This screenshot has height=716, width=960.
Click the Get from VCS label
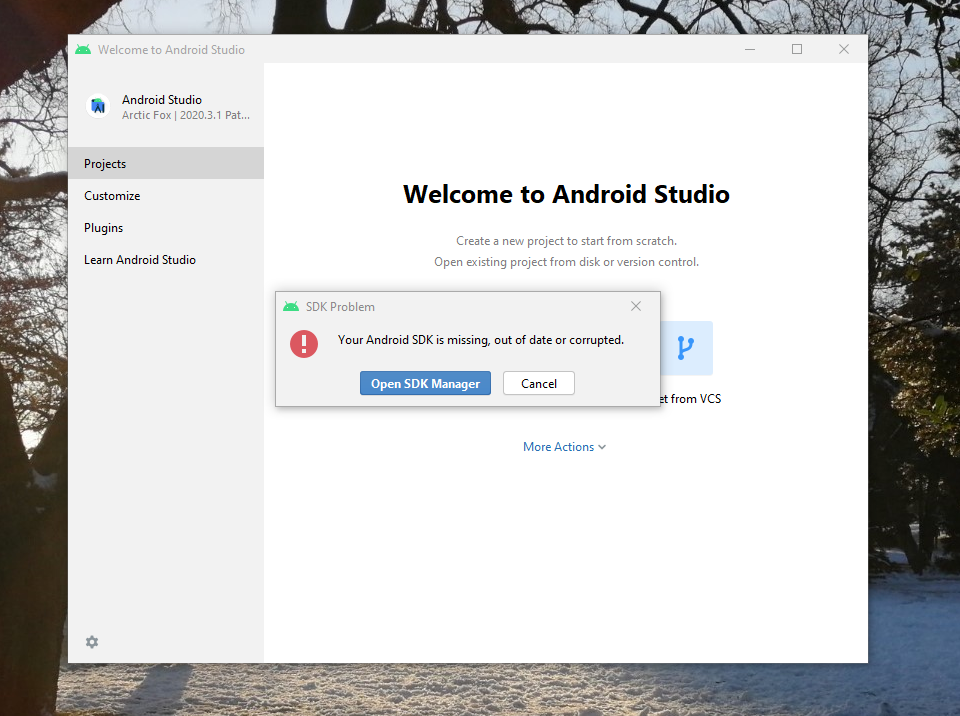pyautogui.click(x=691, y=399)
